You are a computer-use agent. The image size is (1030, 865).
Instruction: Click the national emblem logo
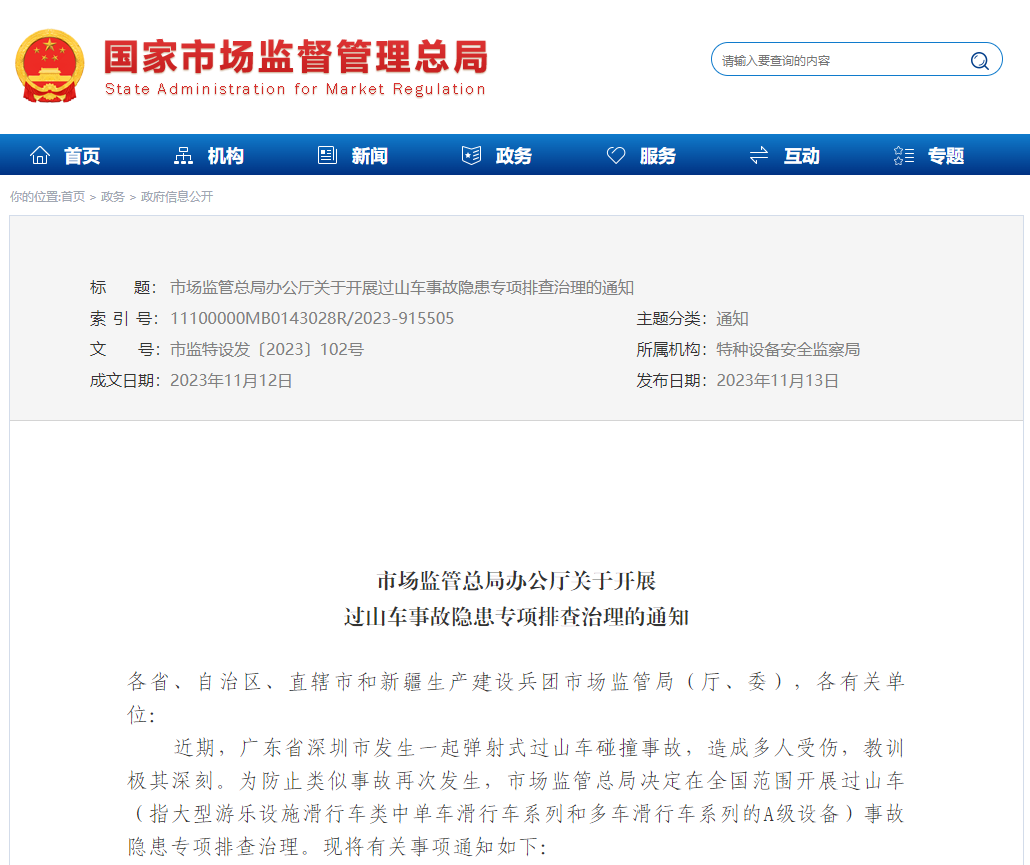[x=48, y=64]
